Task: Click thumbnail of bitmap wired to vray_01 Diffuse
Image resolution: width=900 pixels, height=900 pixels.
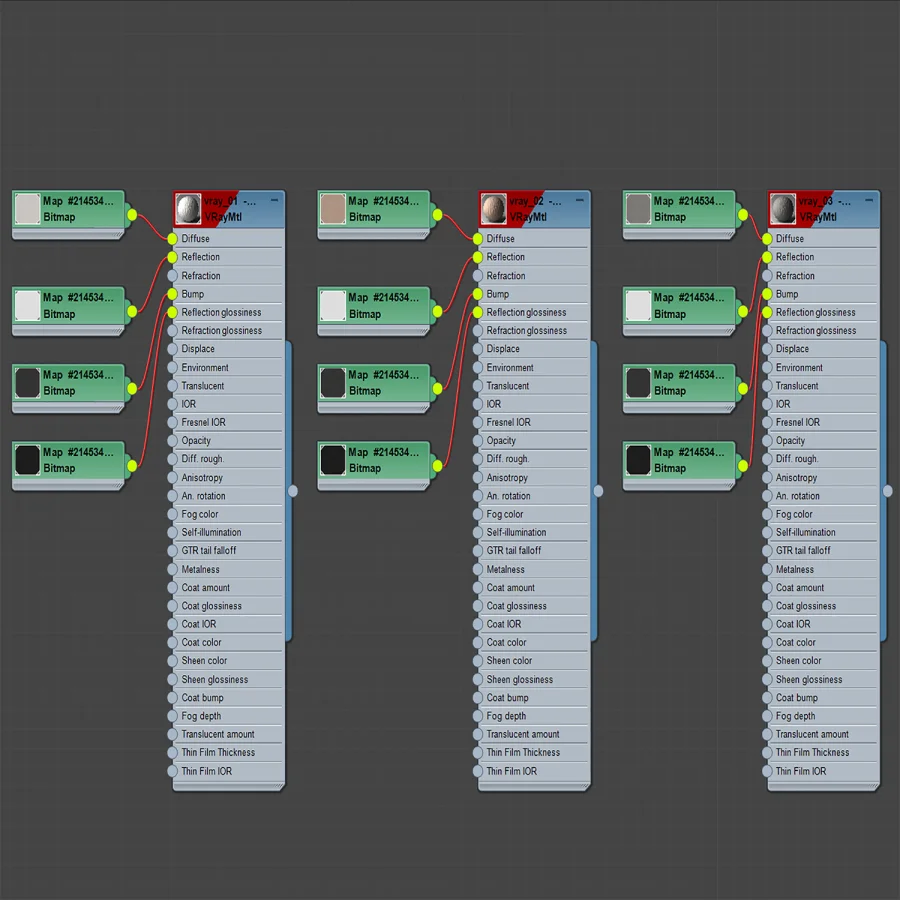Action: pos(27,208)
